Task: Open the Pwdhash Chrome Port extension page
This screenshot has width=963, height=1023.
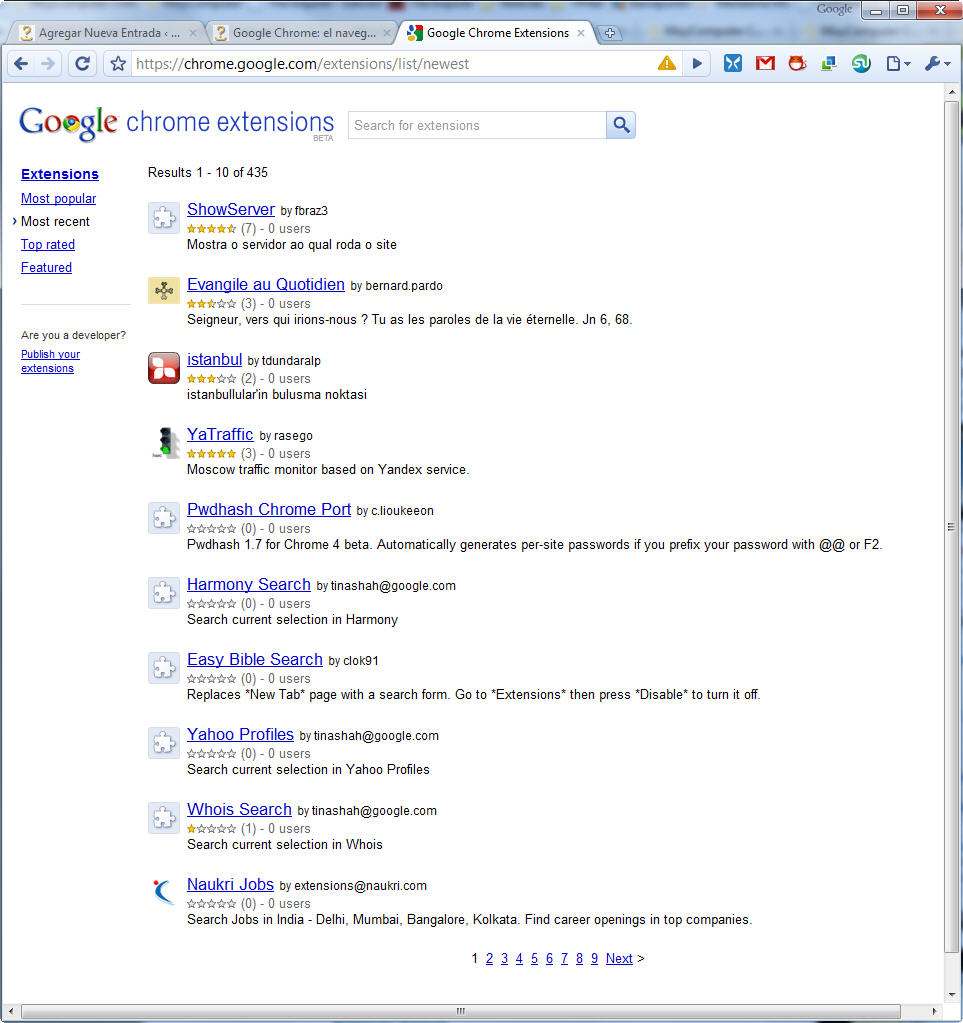Action: coord(269,510)
